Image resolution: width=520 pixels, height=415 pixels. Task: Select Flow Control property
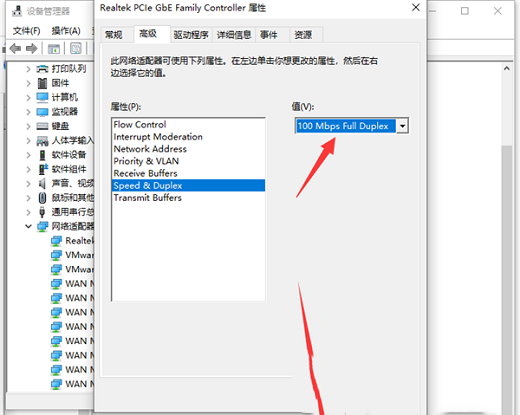[x=188, y=125]
